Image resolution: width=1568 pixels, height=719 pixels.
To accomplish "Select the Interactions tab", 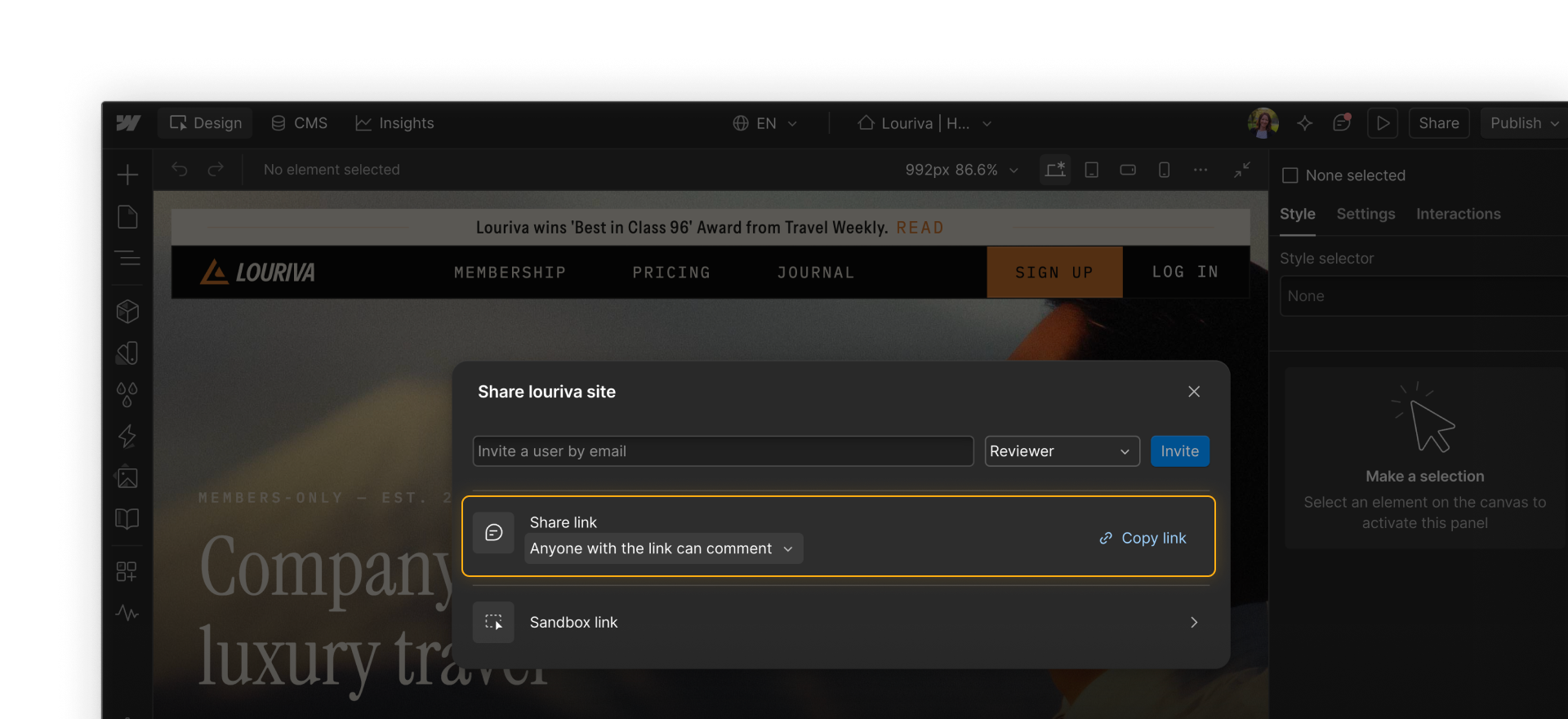I will pos(1458,214).
